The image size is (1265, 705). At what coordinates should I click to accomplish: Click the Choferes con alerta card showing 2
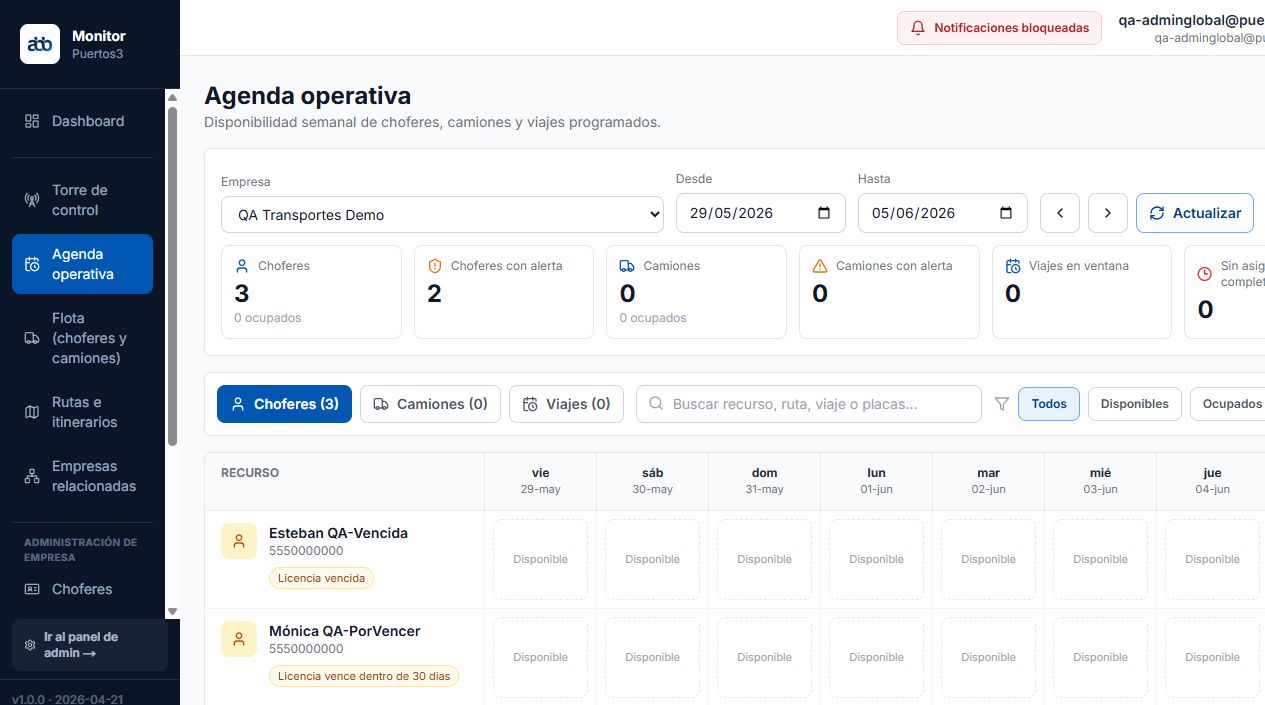[504, 292]
